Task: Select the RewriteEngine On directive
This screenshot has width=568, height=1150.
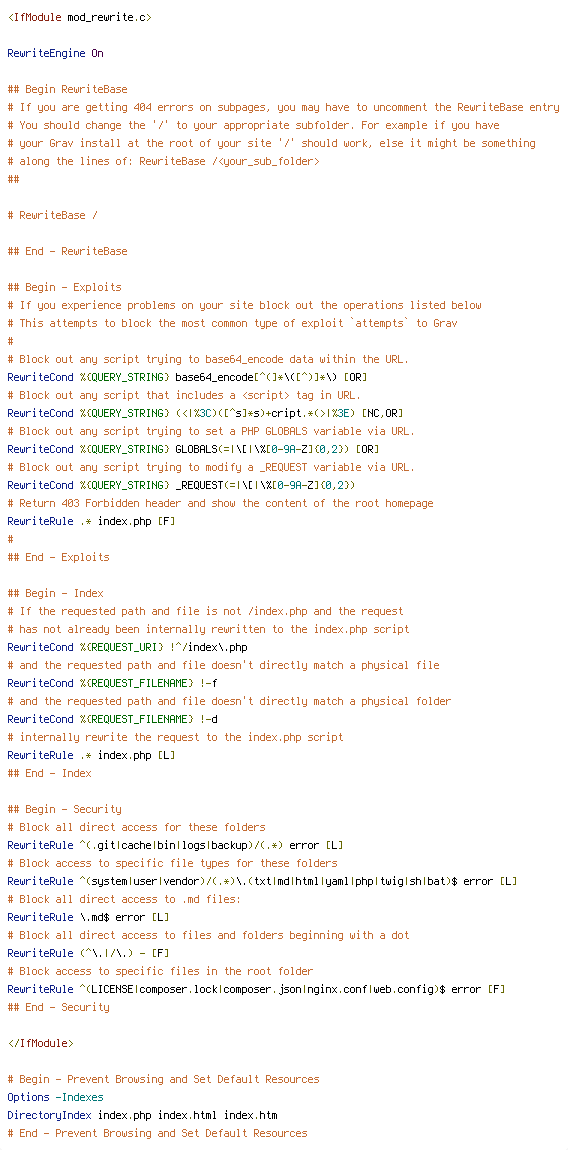Action: click(55, 53)
